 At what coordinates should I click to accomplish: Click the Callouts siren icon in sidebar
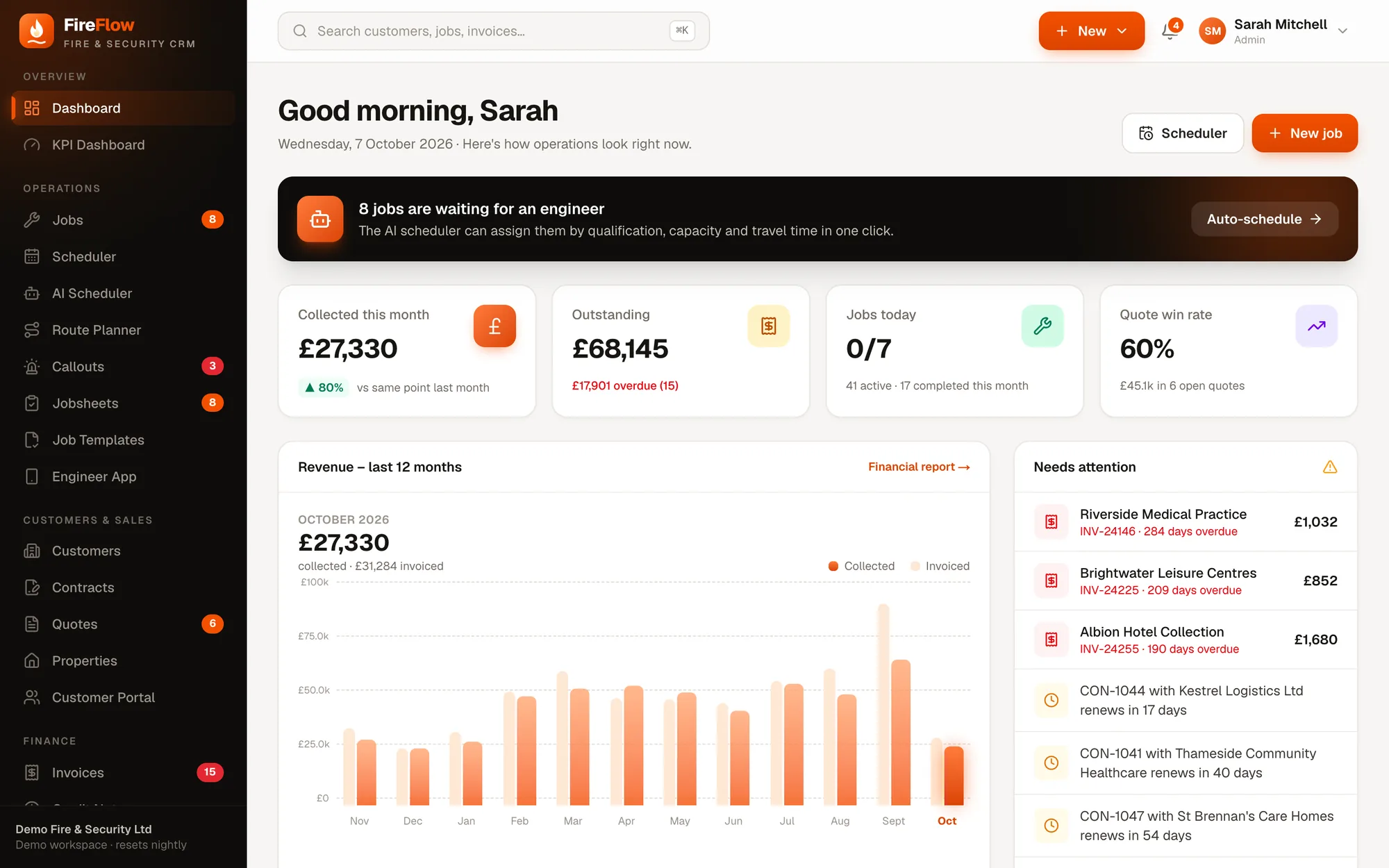[x=32, y=367]
